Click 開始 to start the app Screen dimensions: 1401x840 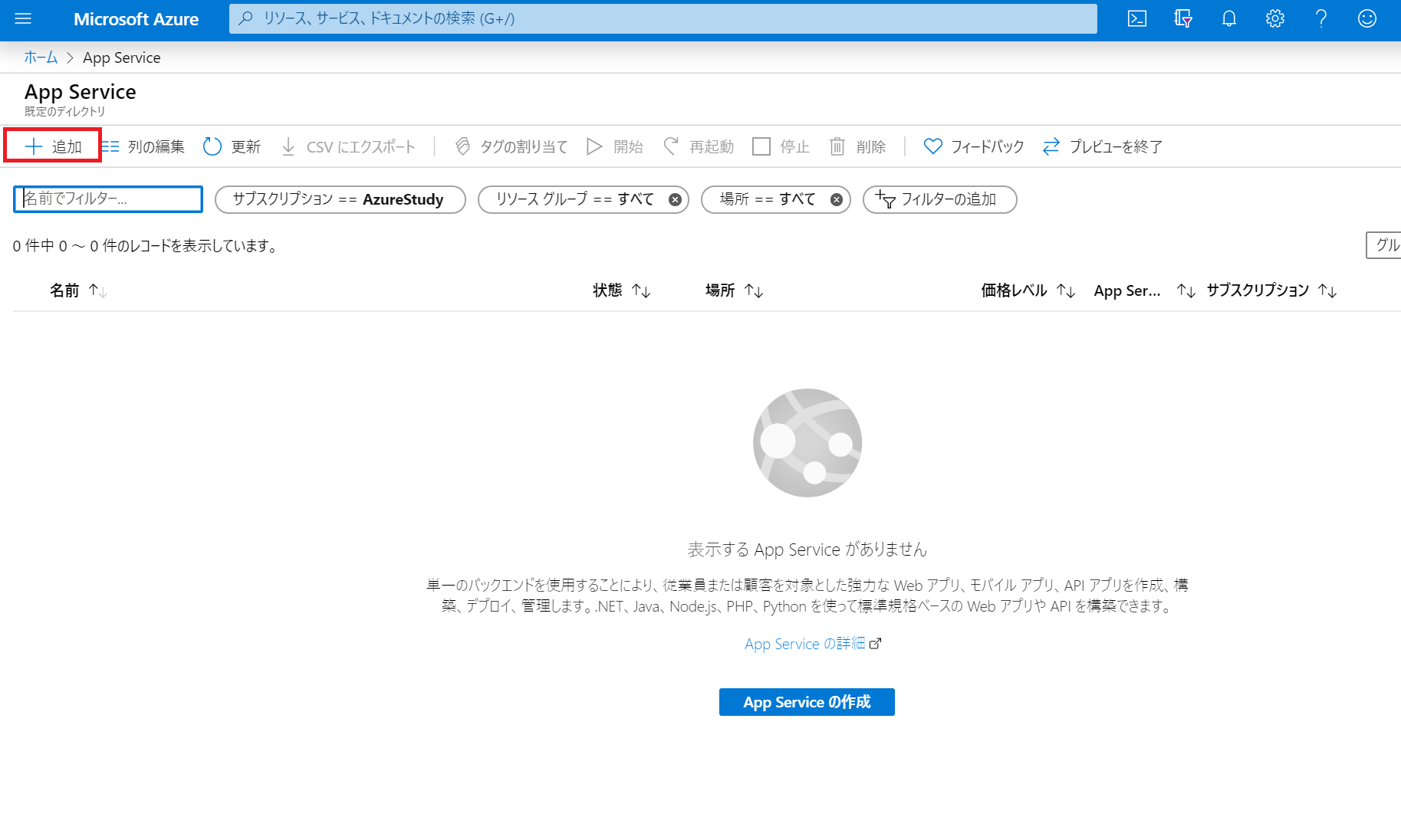coord(615,146)
